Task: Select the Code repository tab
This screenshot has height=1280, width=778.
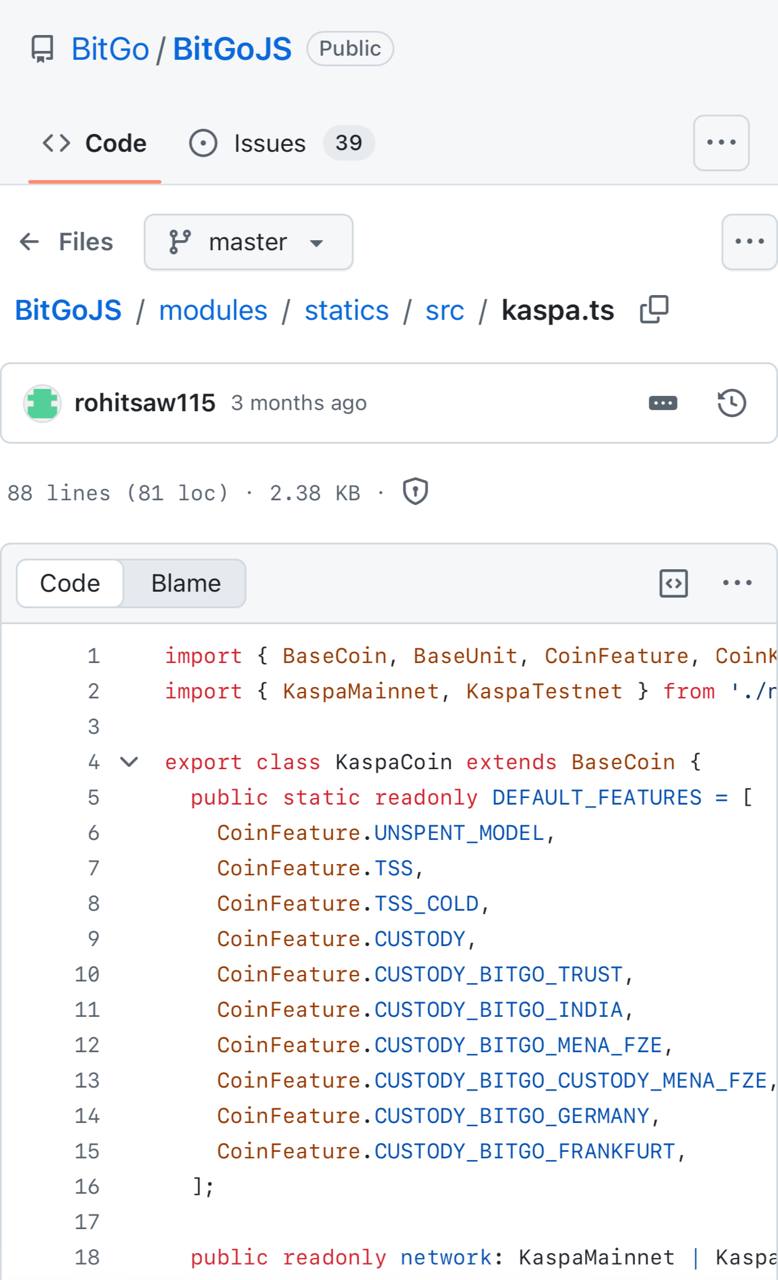Action: pos(95,143)
